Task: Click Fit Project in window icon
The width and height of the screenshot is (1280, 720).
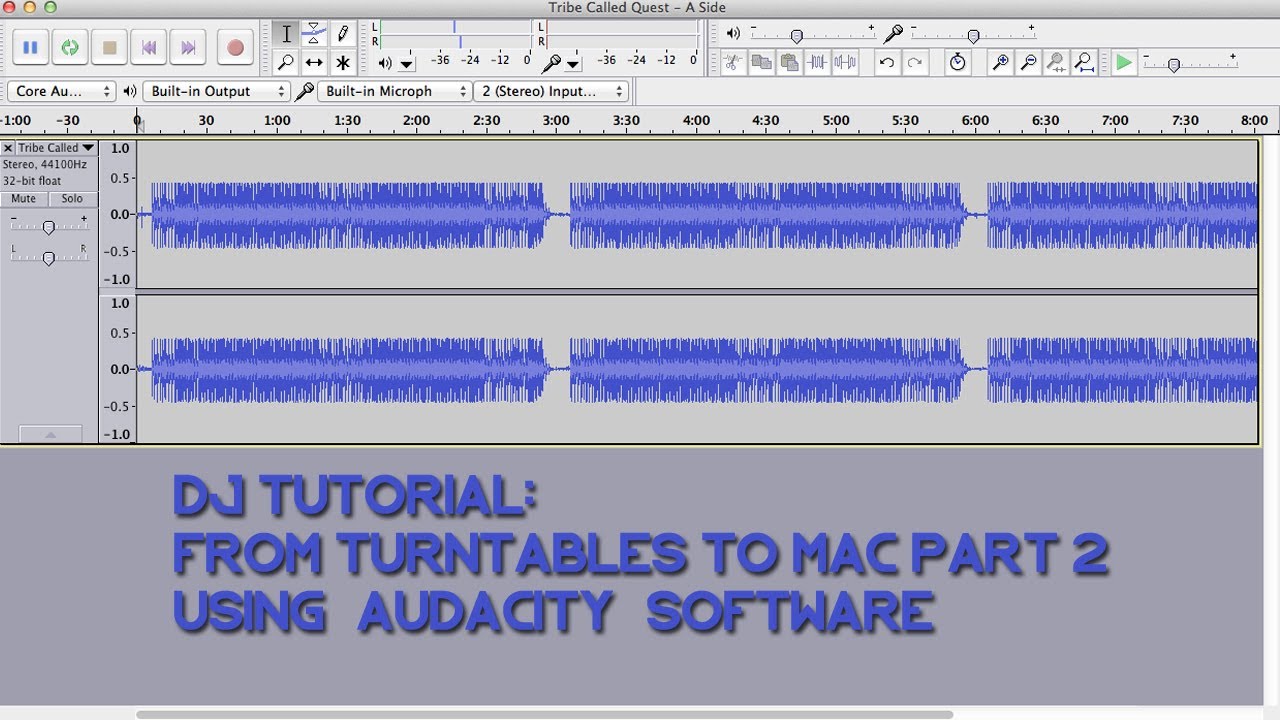Action: [x=1084, y=62]
